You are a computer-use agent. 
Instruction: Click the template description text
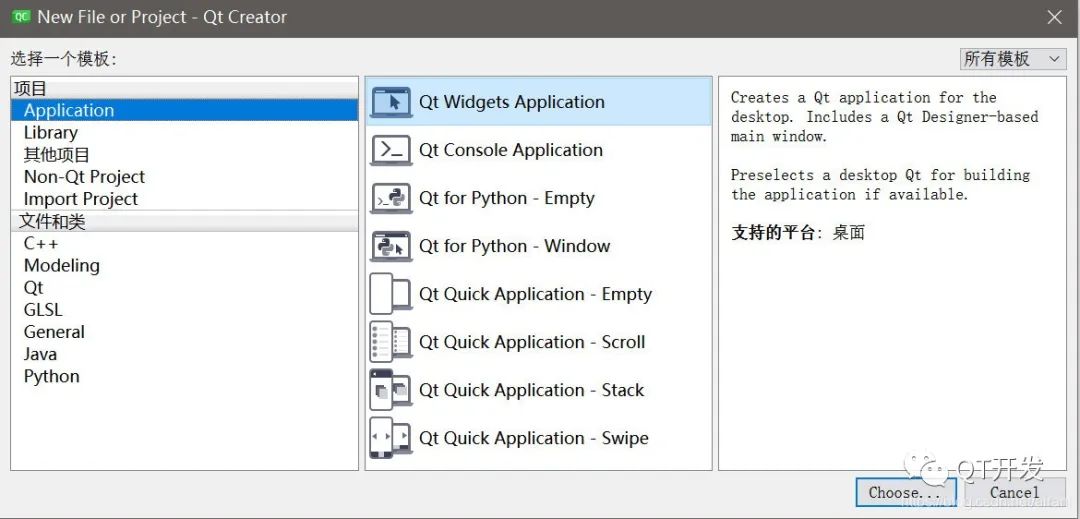pyautogui.click(x=884, y=146)
